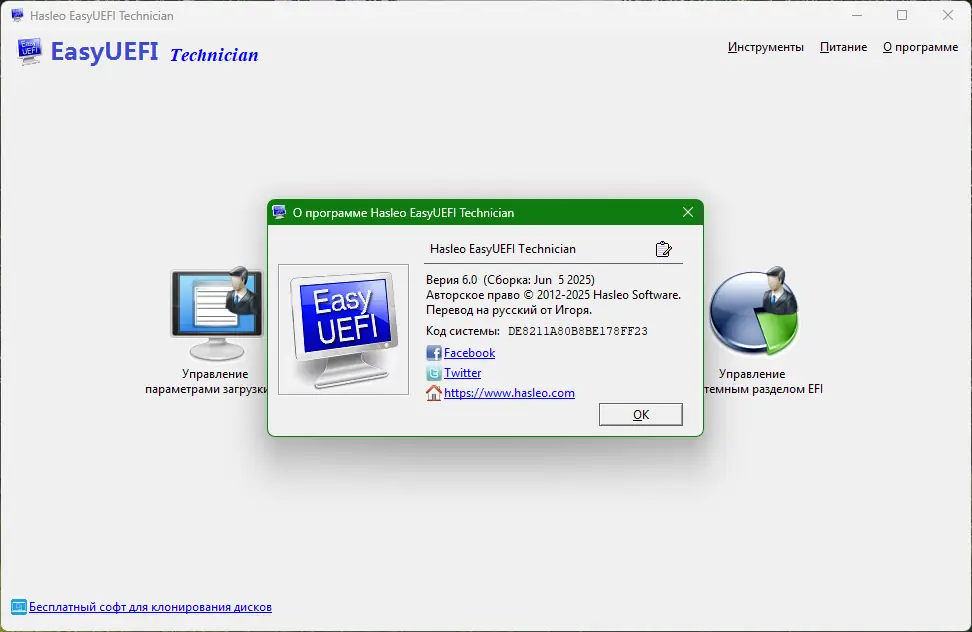Viewport: 972px width, 632px height.
Task: Click the Facebook icon in About dialog
Action: pyautogui.click(x=433, y=353)
